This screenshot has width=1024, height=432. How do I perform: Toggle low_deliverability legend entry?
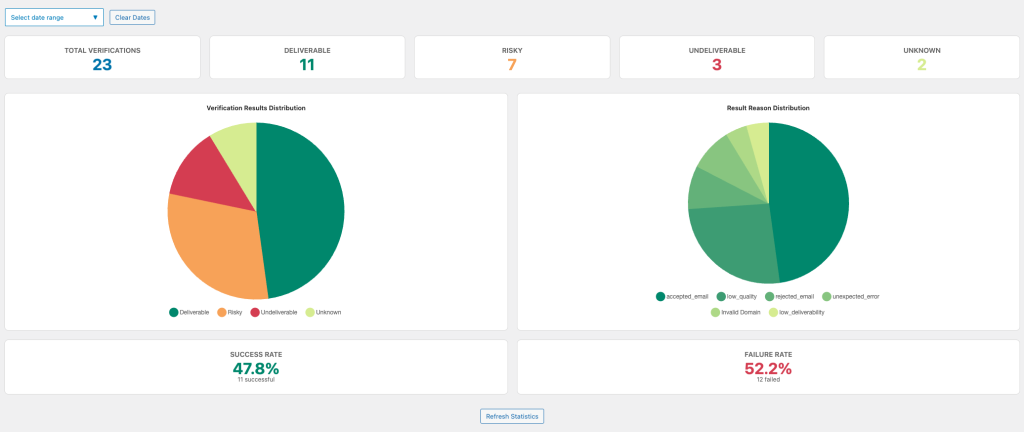coord(796,312)
